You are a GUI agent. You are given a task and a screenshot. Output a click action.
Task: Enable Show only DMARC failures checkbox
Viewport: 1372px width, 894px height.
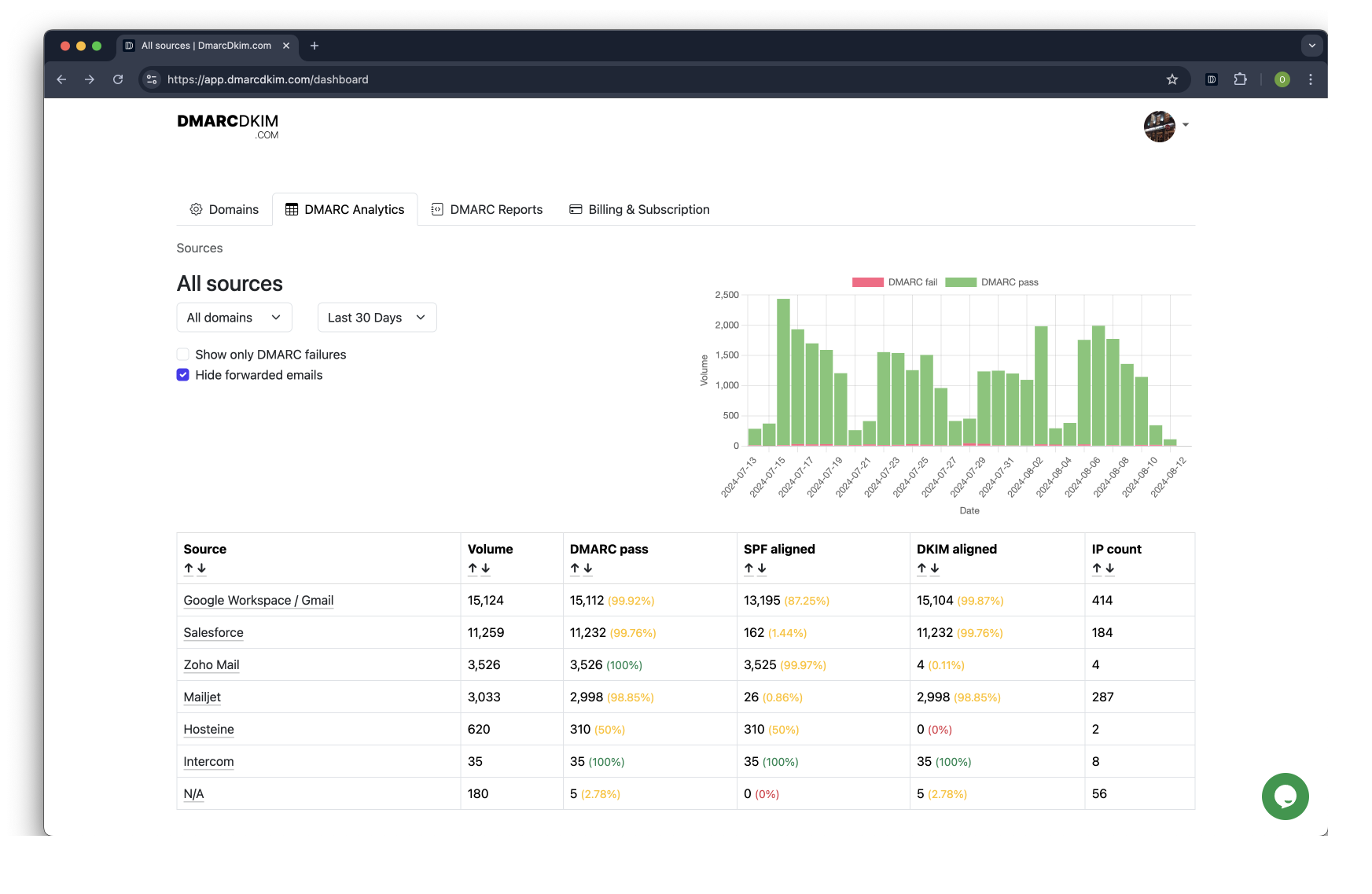[x=183, y=355]
